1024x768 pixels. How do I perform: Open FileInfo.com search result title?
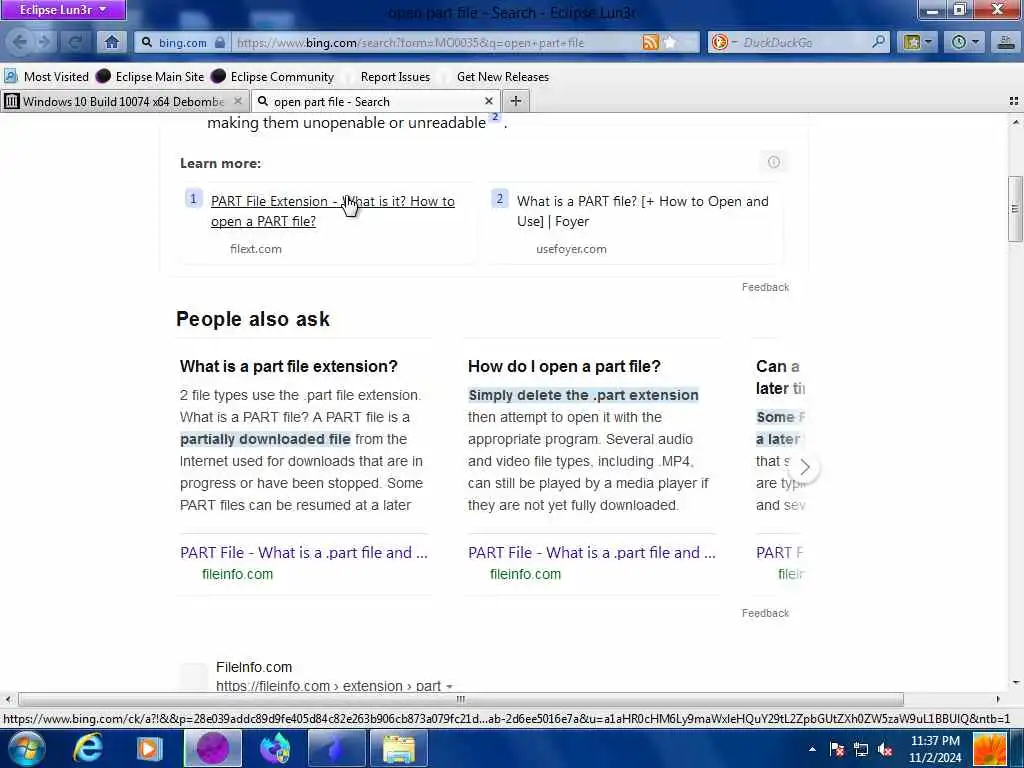pos(254,667)
